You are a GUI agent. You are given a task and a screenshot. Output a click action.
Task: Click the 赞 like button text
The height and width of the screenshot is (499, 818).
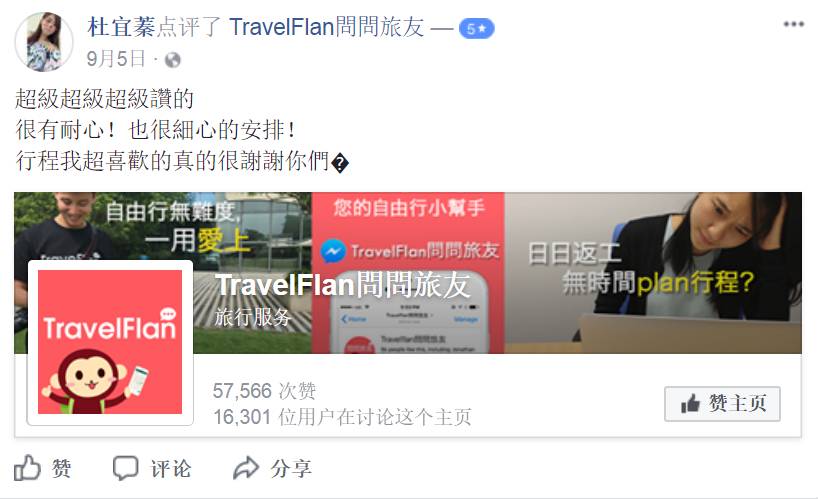click(62, 468)
